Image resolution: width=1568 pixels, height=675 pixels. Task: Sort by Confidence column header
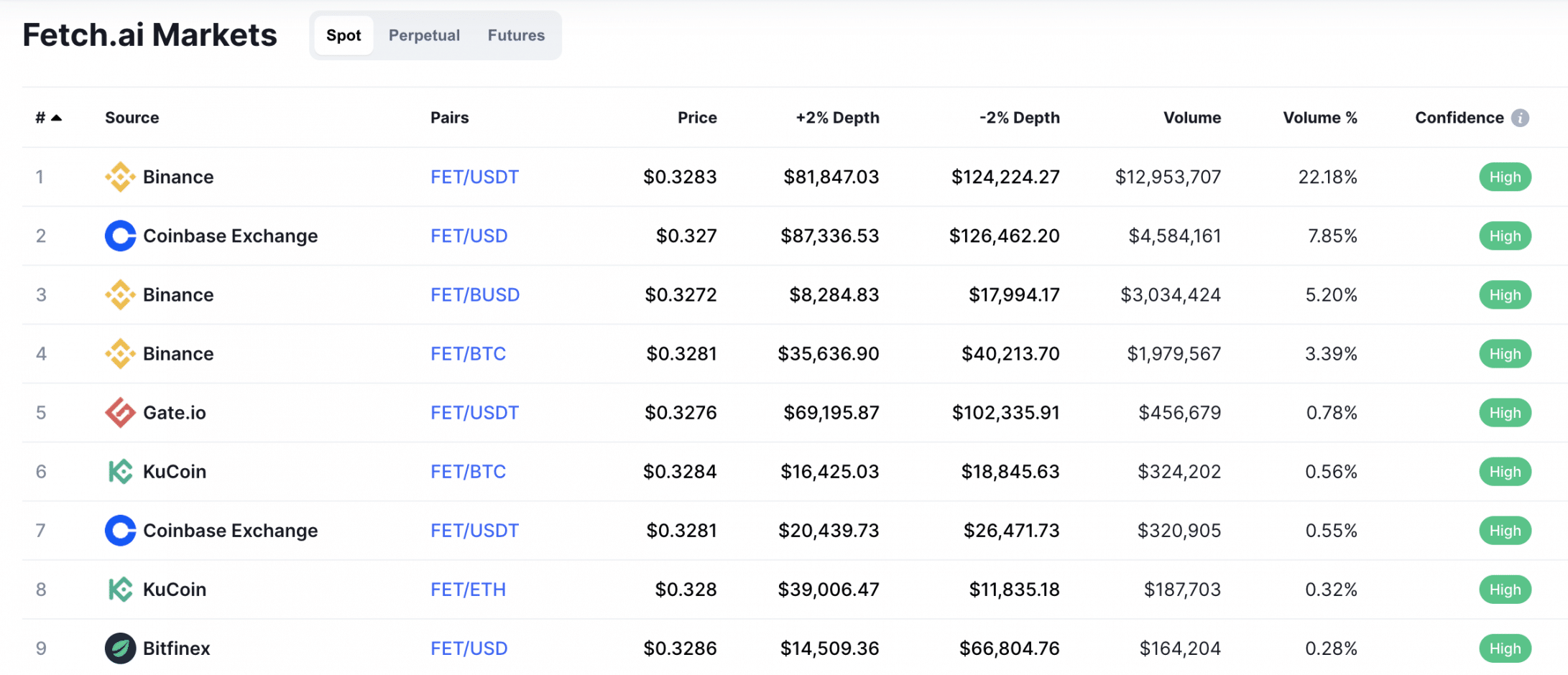pos(1459,118)
